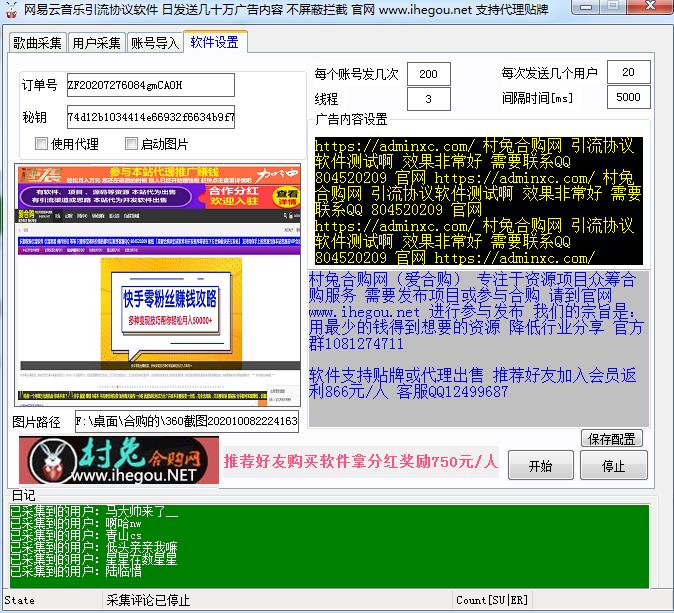Screen dimensions: 674x613
Task: Edit the 间隔时间[ms] field
Action: 628,97
